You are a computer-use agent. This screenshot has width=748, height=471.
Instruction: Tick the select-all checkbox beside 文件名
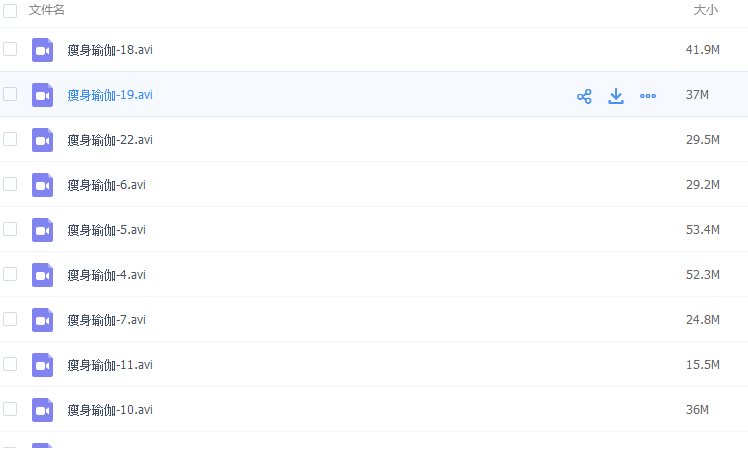(10, 10)
